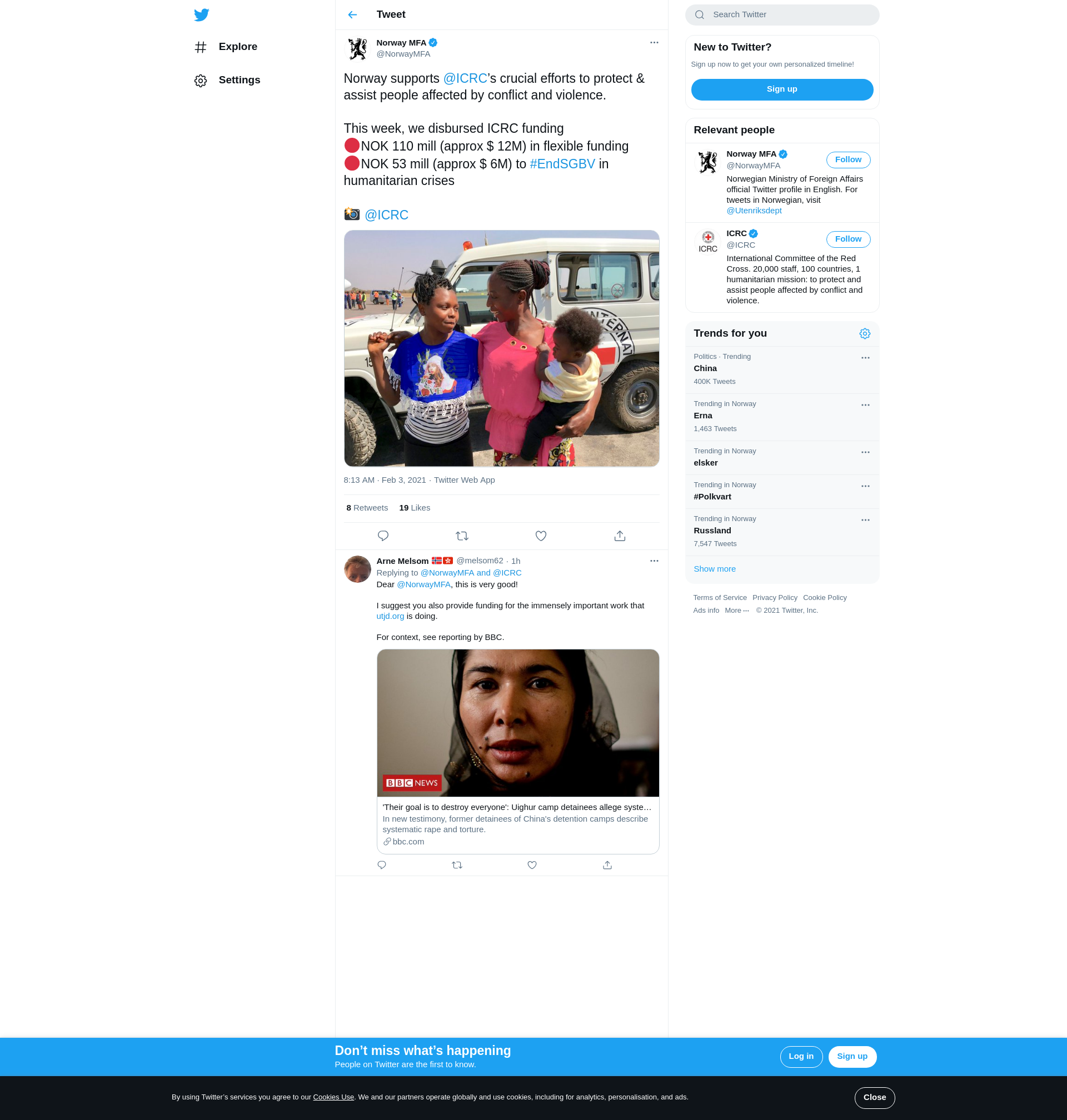Click the #EndSGBV hashtag link
This screenshot has height=1120, width=1067.
click(x=562, y=164)
